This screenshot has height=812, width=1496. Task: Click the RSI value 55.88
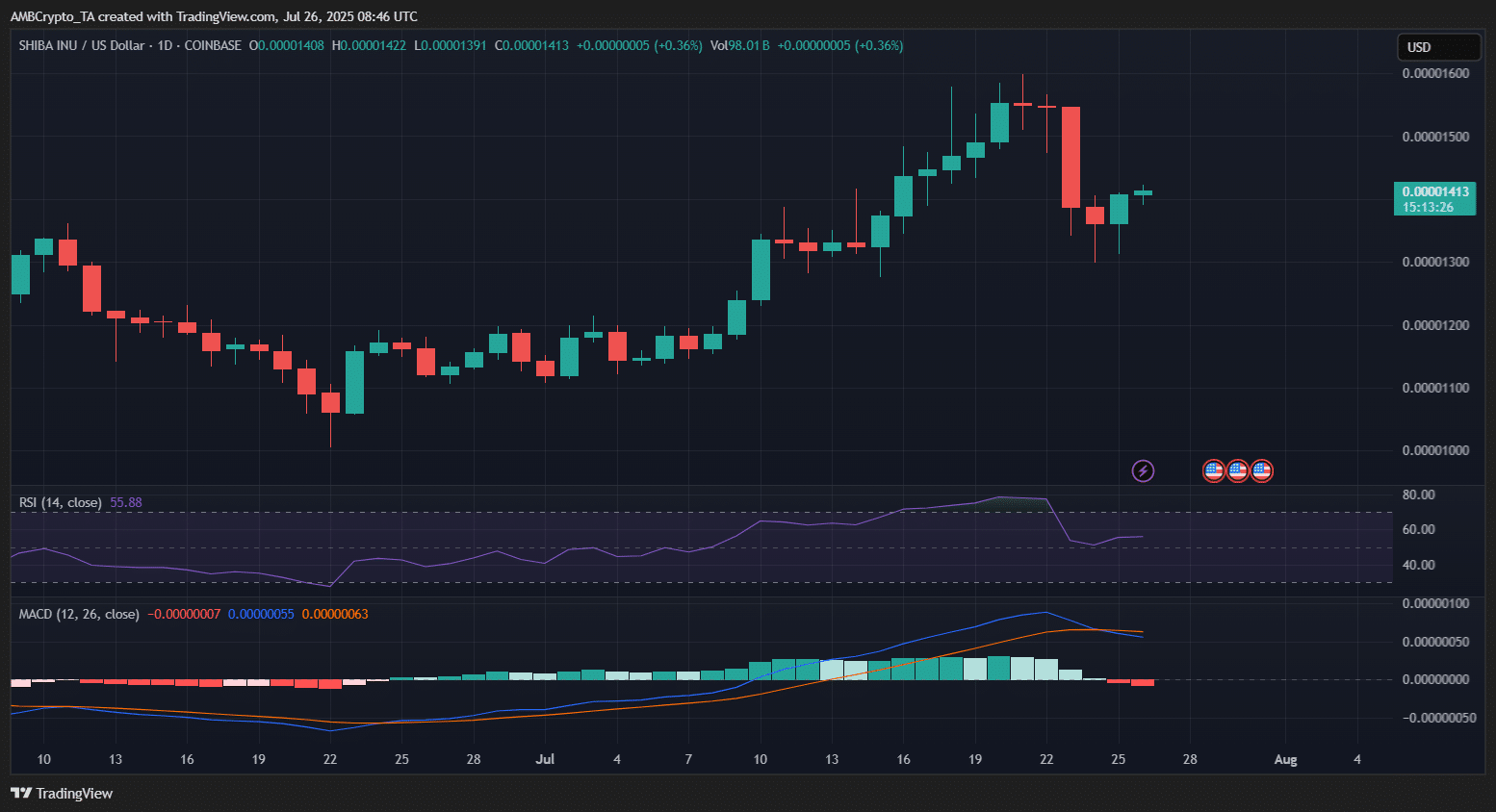click(126, 502)
